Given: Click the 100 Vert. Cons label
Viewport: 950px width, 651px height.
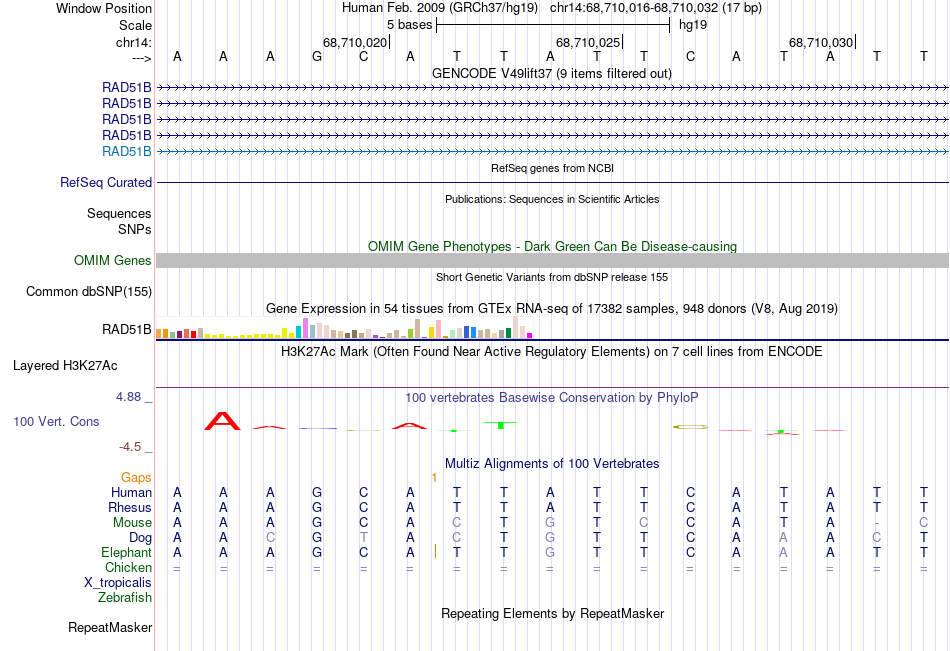Looking at the screenshot, I should pyautogui.click(x=56, y=421).
